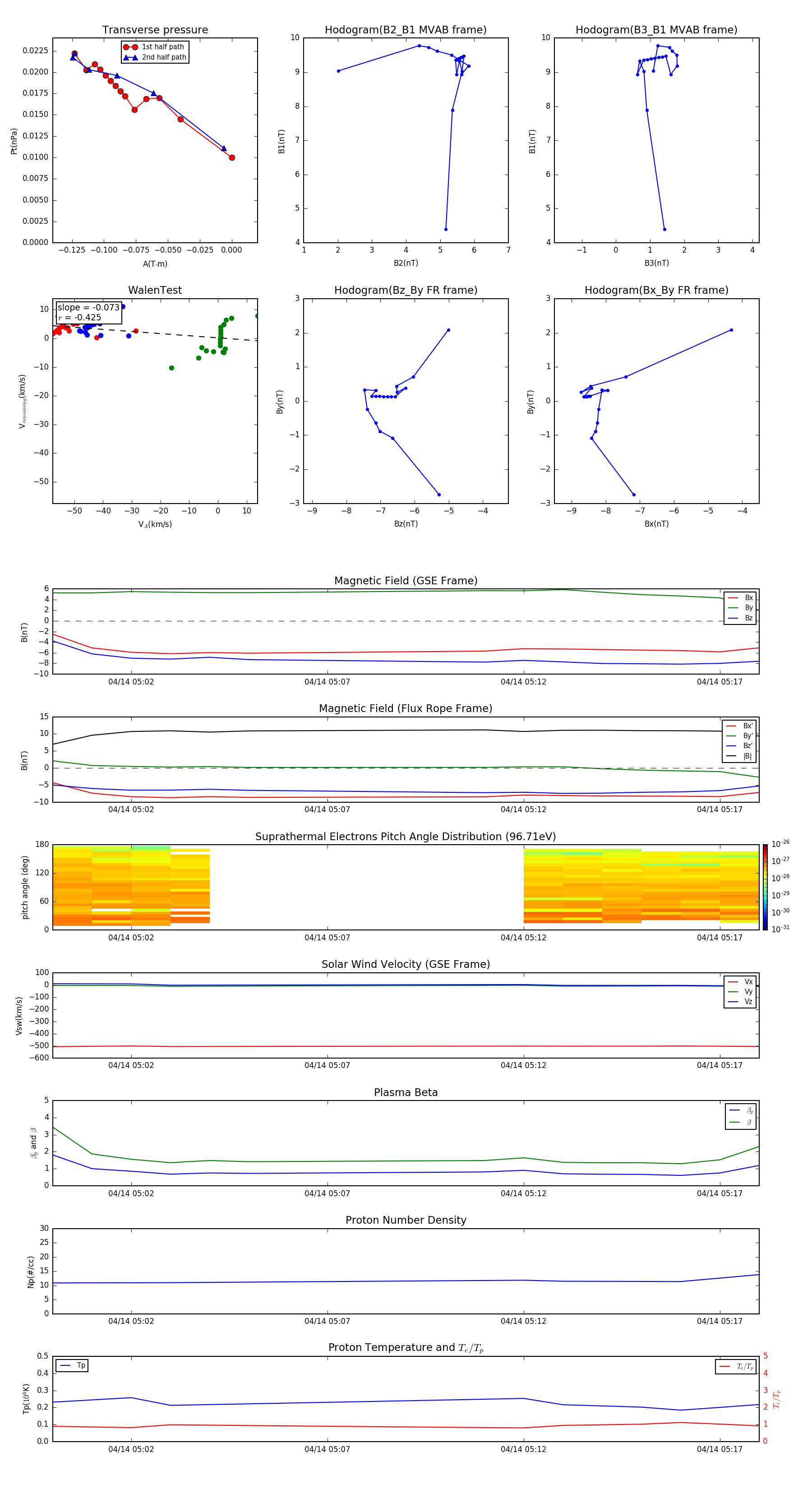This screenshot has height=1489, width=812.
Task: Click the "Solar Wind Velocity (GSE Frame)" title
Action: (406, 965)
